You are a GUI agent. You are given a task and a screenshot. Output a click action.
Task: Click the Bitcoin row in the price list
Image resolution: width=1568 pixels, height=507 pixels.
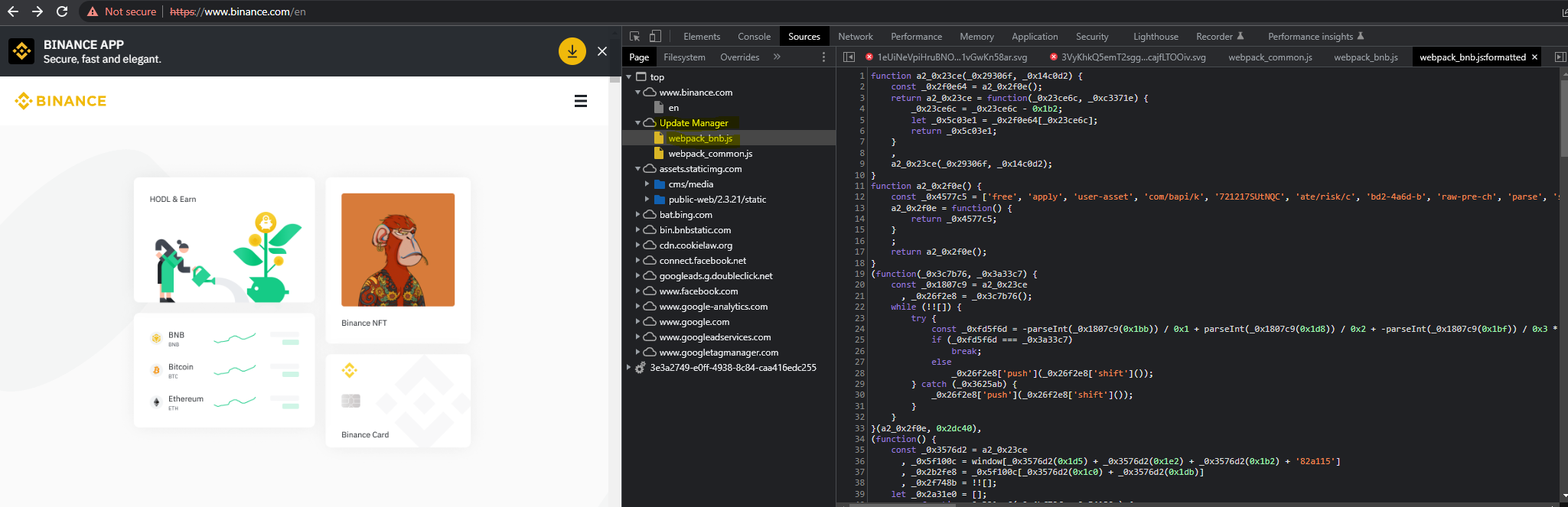224,370
